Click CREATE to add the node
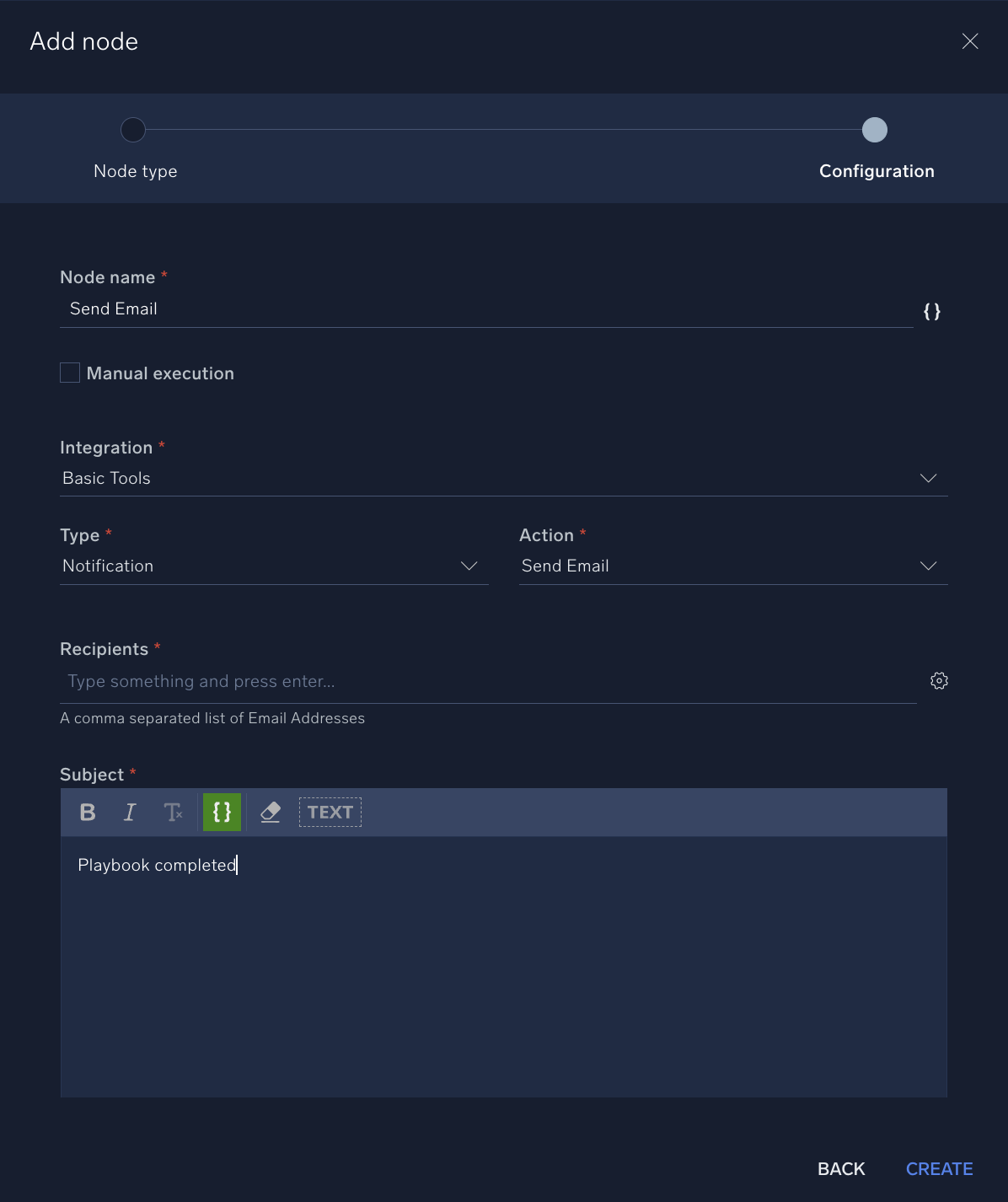This screenshot has height=1202, width=1008. point(939,1169)
